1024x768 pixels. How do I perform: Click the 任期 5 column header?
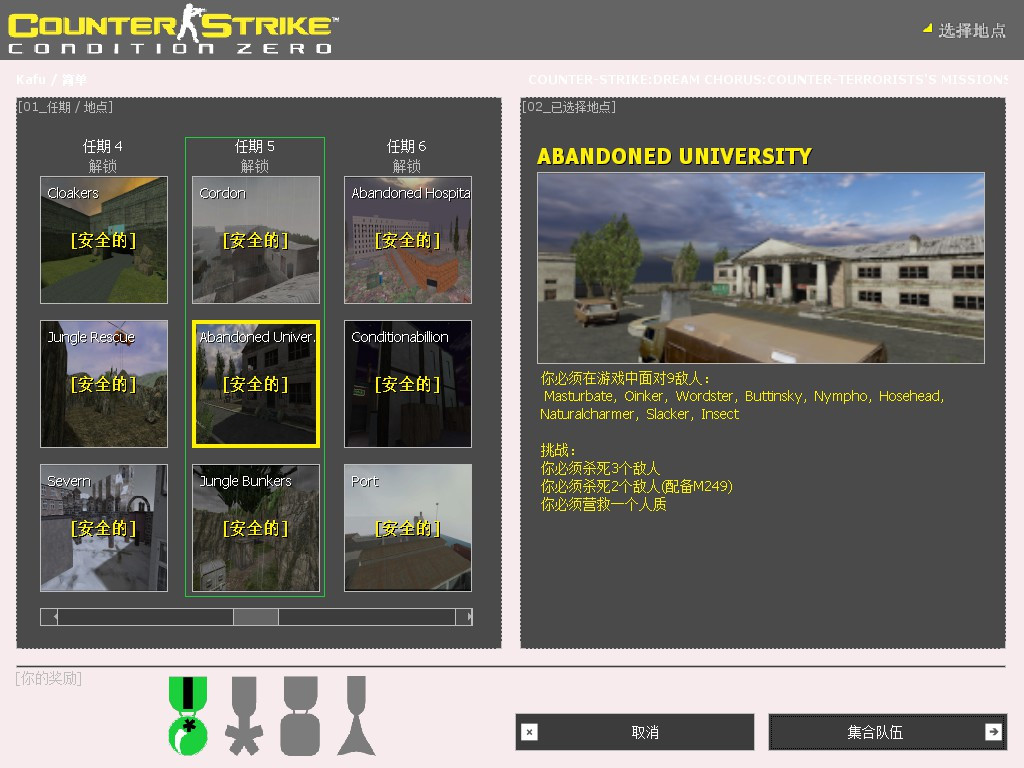pyautogui.click(x=255, y=146)
